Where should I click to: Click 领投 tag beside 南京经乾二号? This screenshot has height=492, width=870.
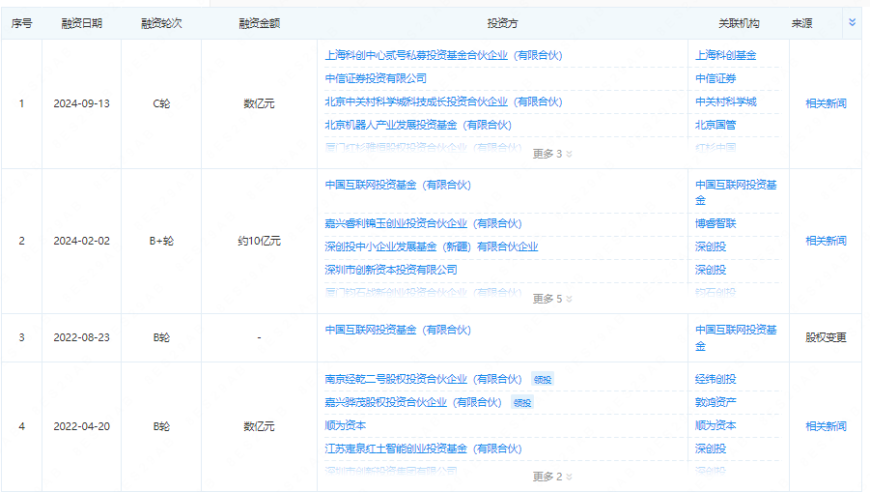(542, 379)
